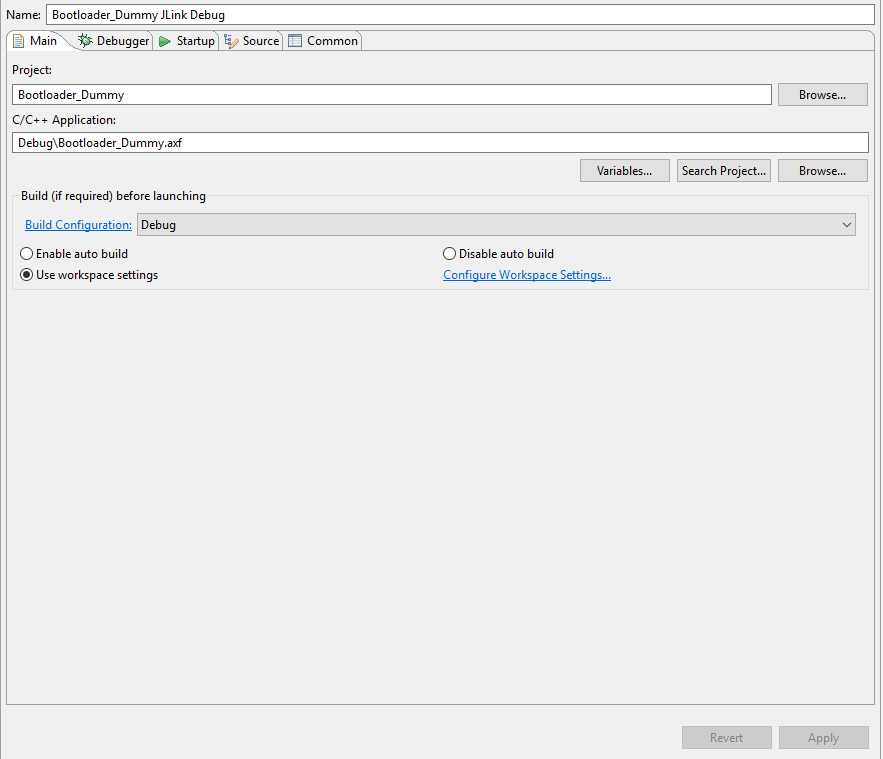Screen dimensions: 883x759
Task: Click the Main tab document icon
Action: point(19,41)
